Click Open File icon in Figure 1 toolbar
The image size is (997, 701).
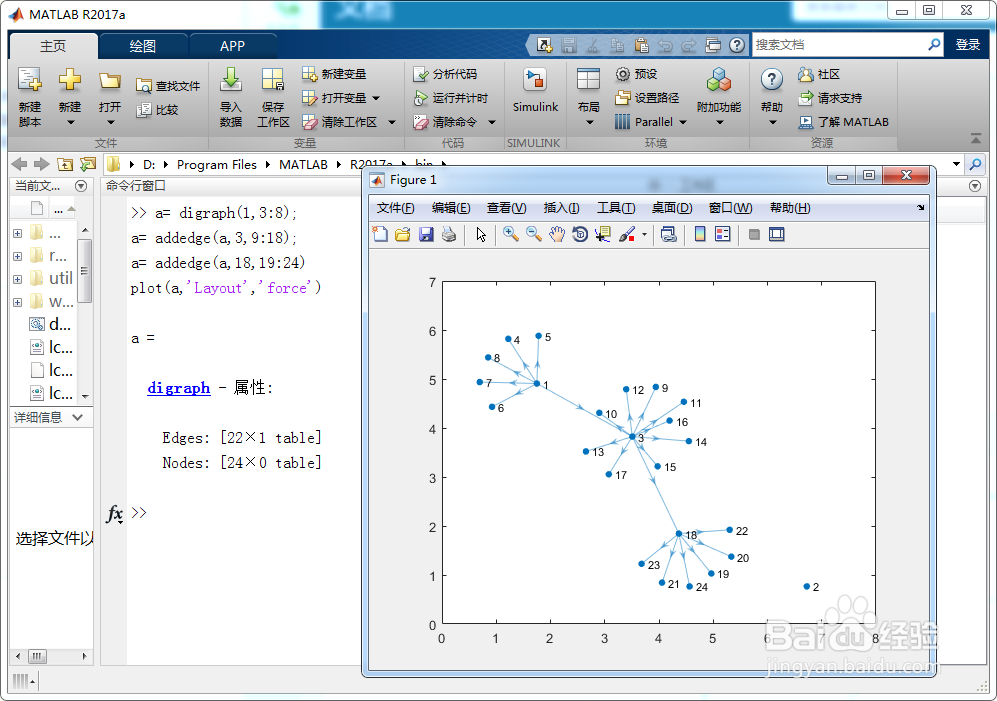[402, 234]
